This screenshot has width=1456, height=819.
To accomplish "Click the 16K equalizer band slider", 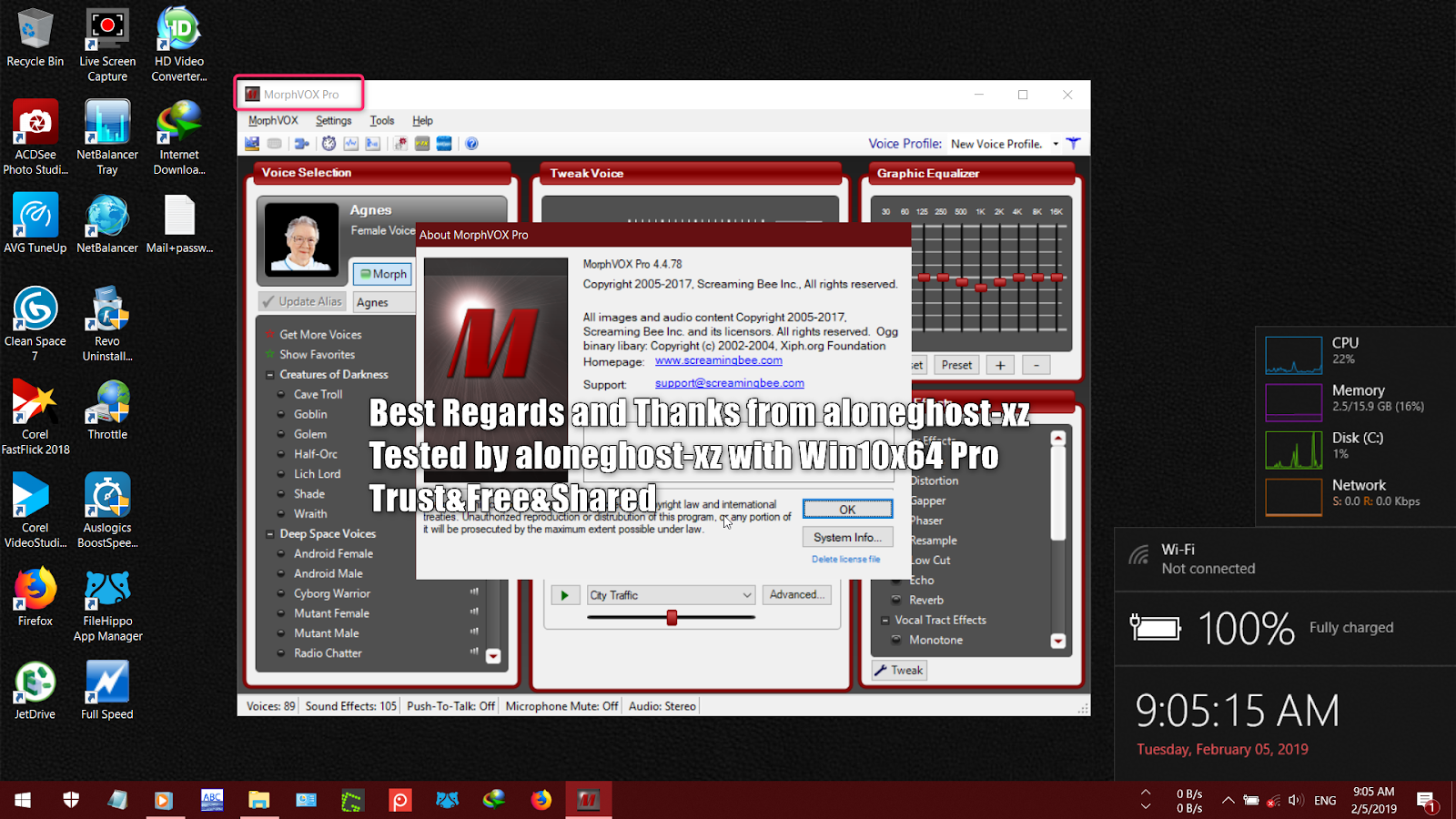I will tap(1057, 277).
